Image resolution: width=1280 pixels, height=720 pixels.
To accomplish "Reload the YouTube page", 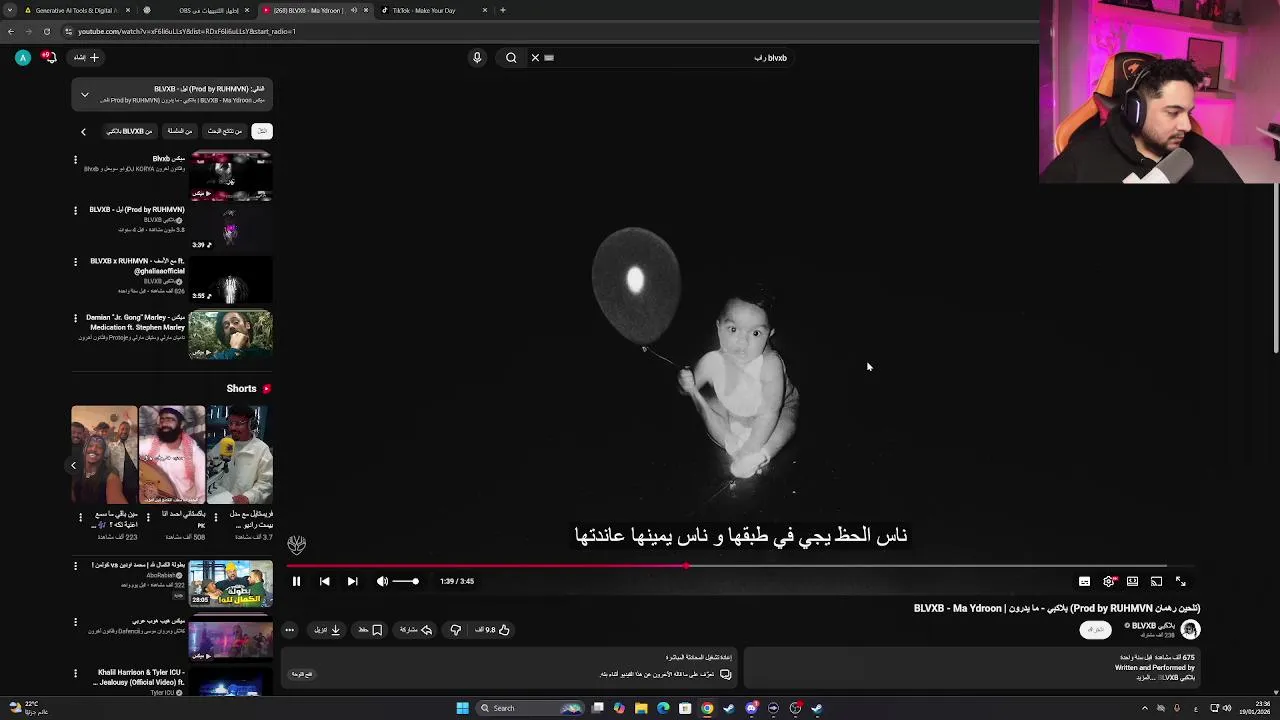I will tap(46, 31).
